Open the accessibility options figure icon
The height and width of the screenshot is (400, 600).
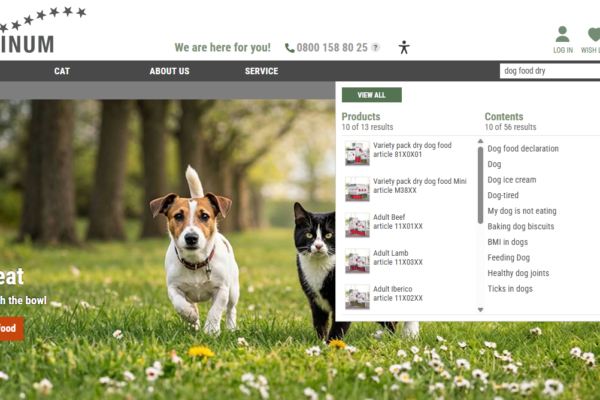404,47
